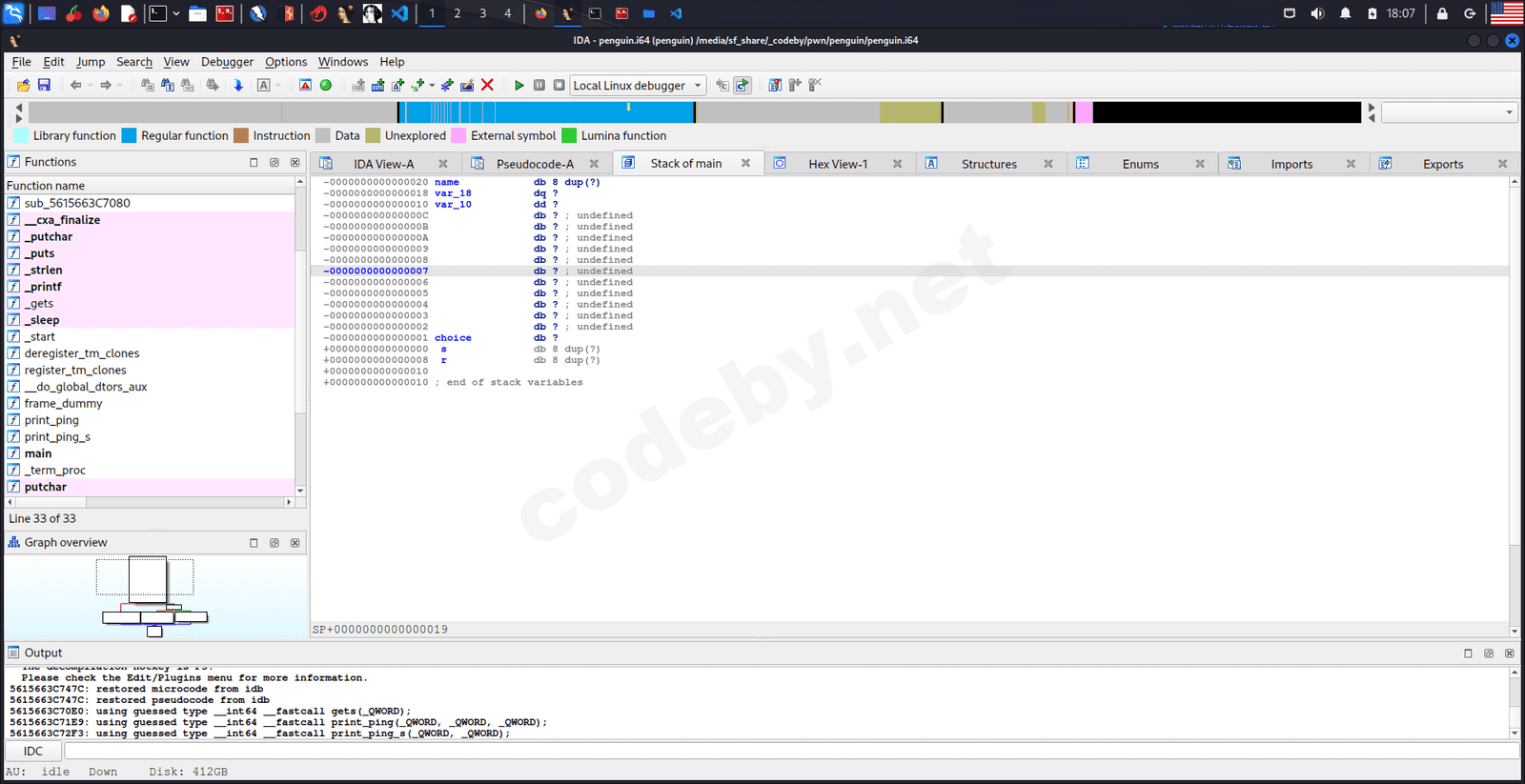Screen dimensions: 1525x784
Task: Switch to the Pseudocode-A tab
Action: pos(535,164)
